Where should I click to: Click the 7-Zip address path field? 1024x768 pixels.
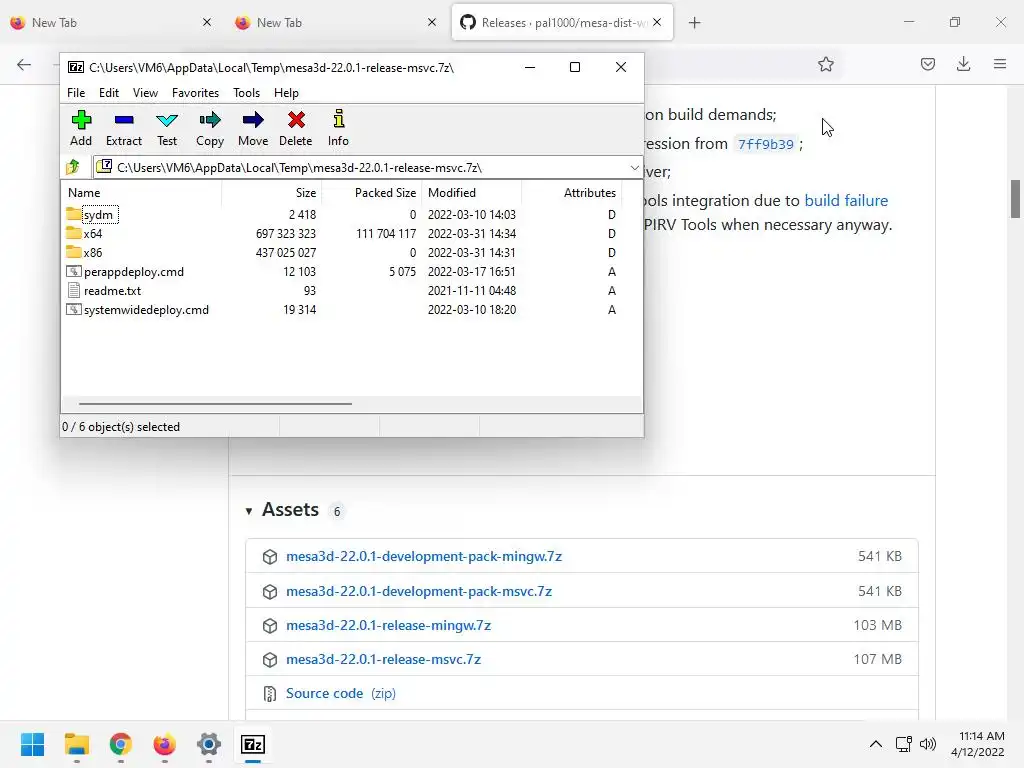point(368,168)
